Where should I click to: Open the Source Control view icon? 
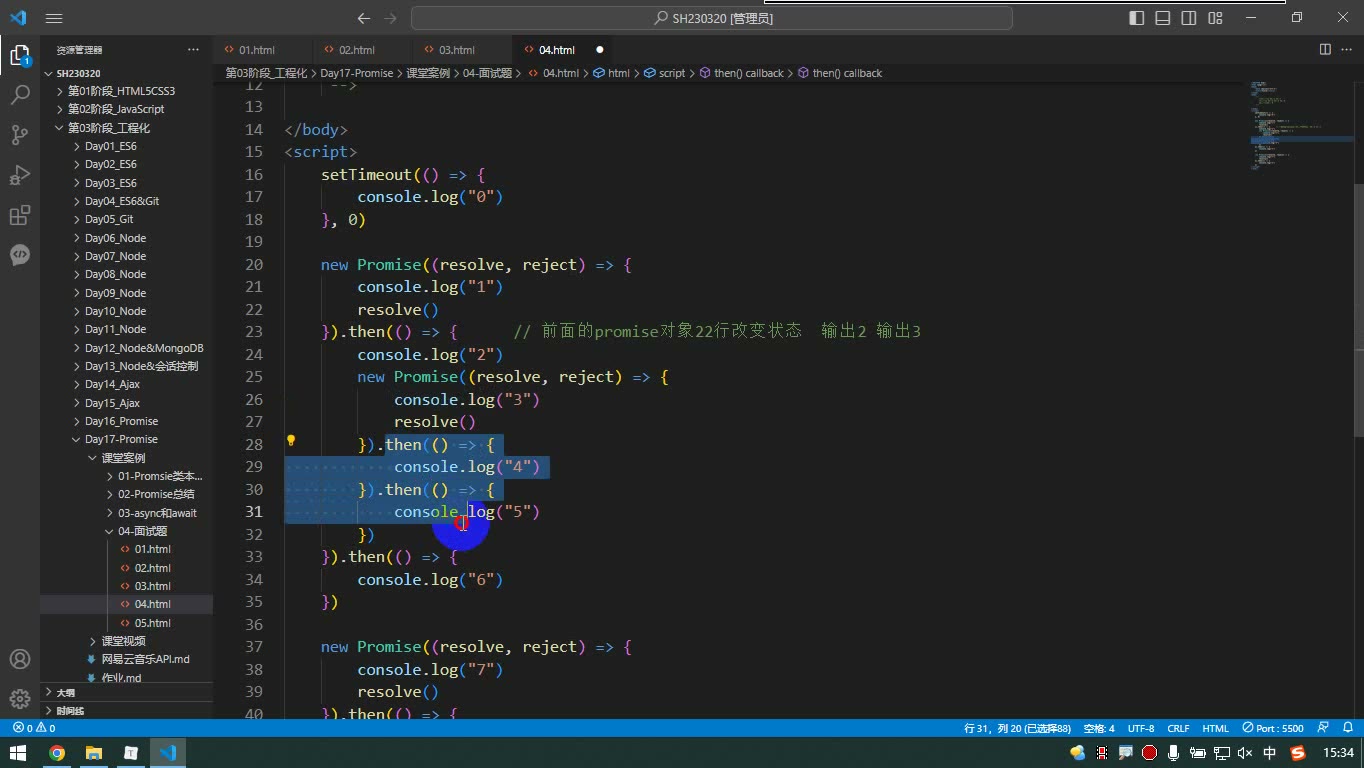click(x=20, y=135)
